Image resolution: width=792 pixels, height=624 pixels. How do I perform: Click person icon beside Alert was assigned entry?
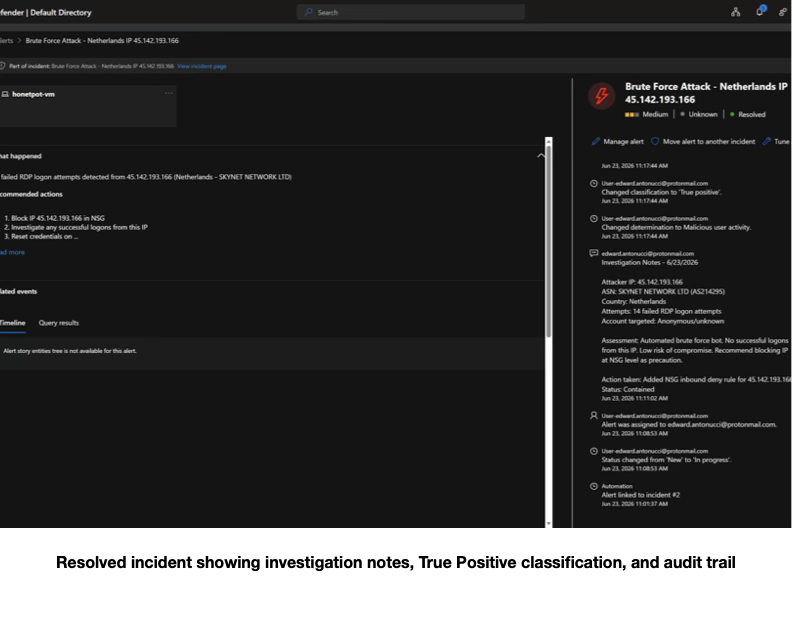[594, 416]
